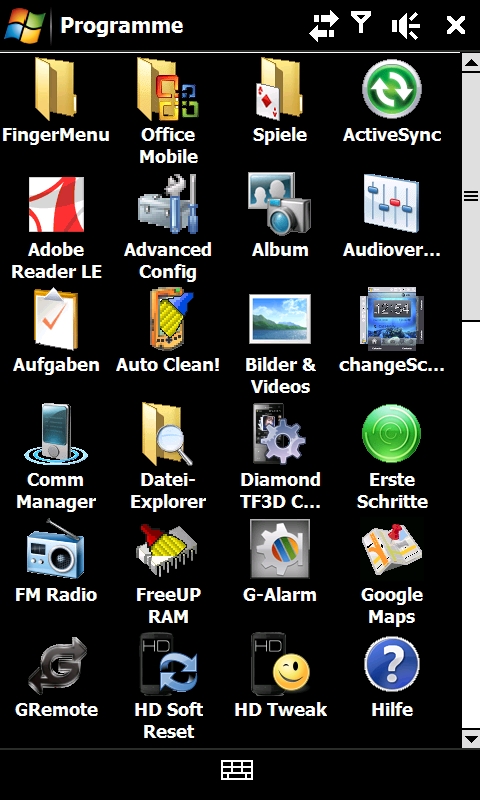Click the connectivity arrows status icon
Viewport: 480px width, 800px height.
pos(323,26)
